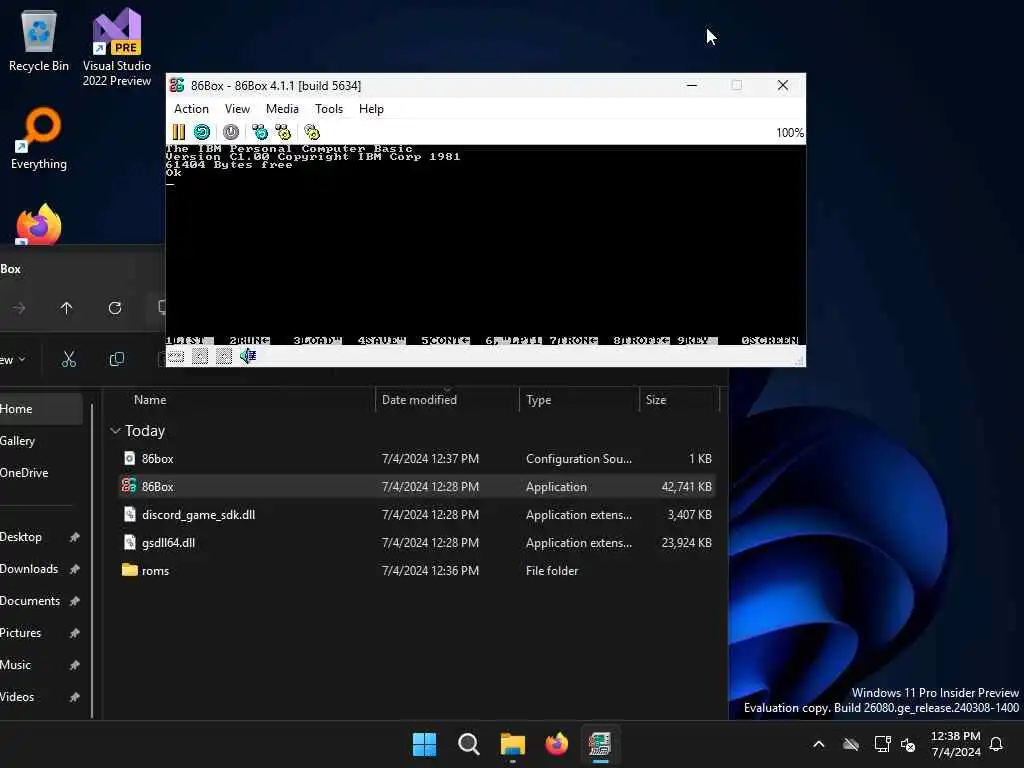
Task: Open the Windows Start menu
Action: point(424,744)
